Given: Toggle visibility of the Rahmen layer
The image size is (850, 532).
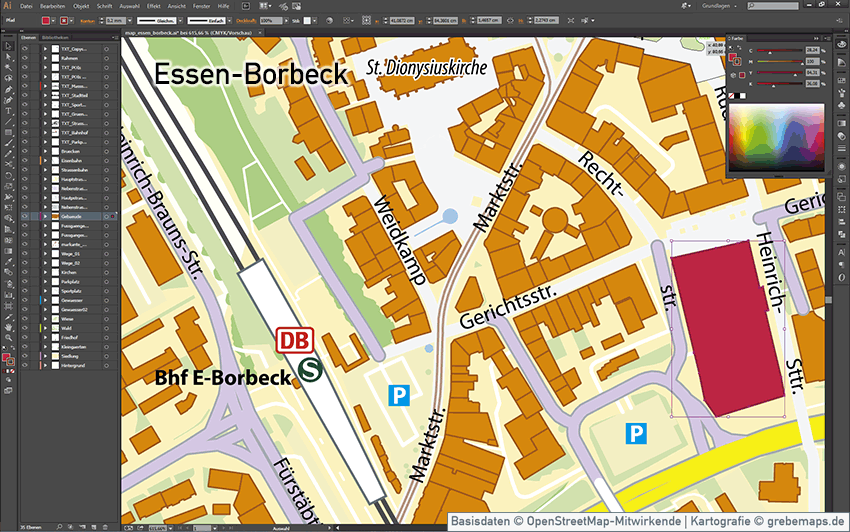Looking at the screenshot, I should pyautogui.click(x=25, y=59).
